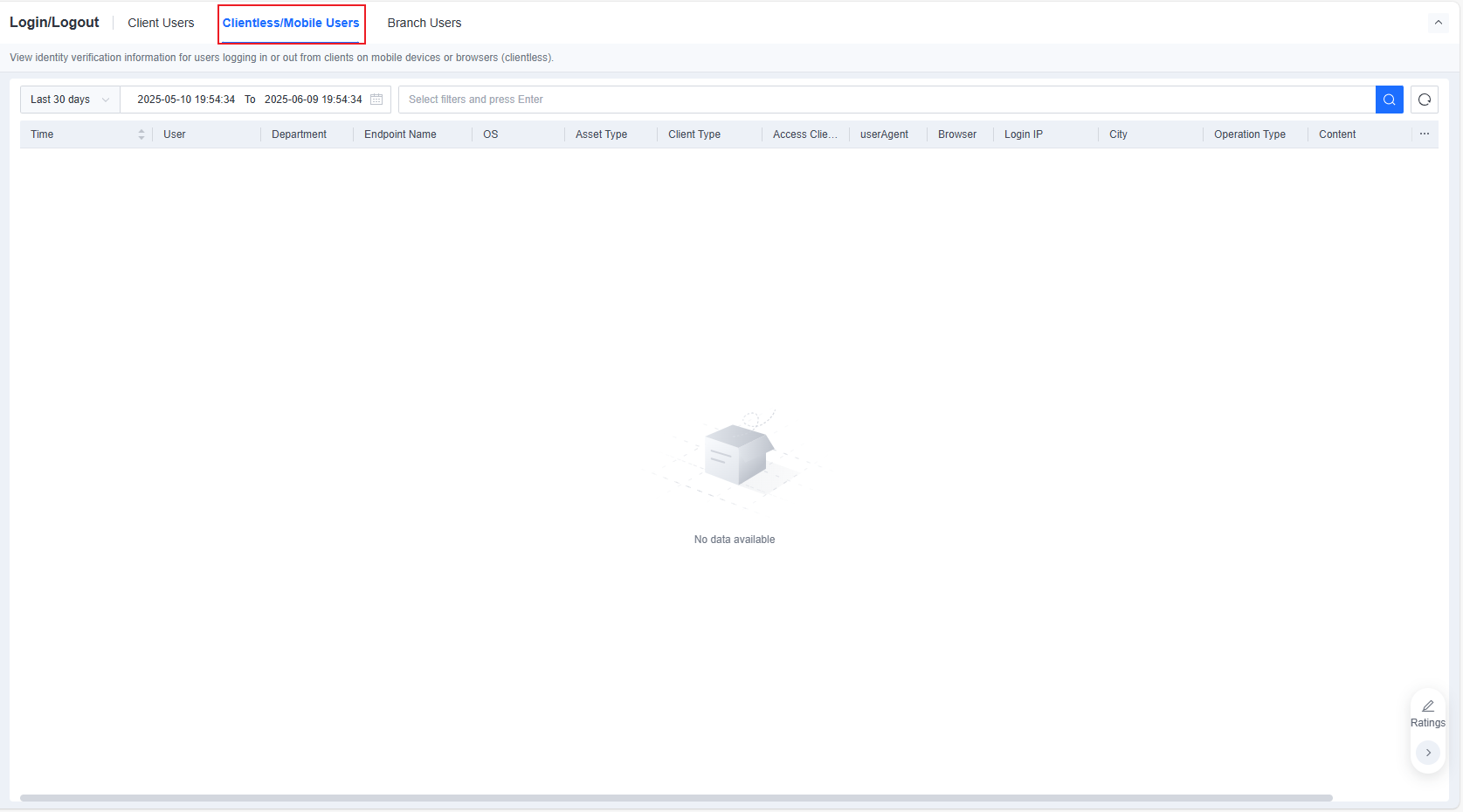Click the Client Type column header
Screen dimensions: 1463x812
coord(694,134)
